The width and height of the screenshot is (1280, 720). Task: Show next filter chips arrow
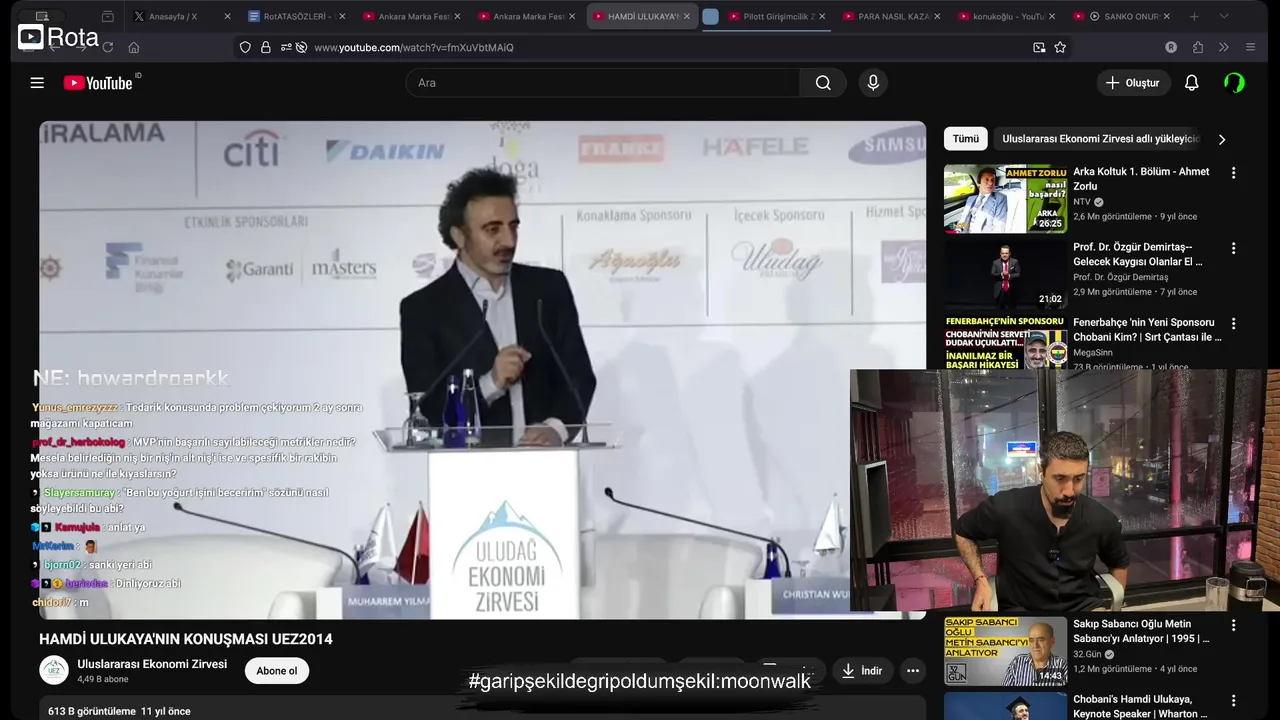coord(1221,139)
